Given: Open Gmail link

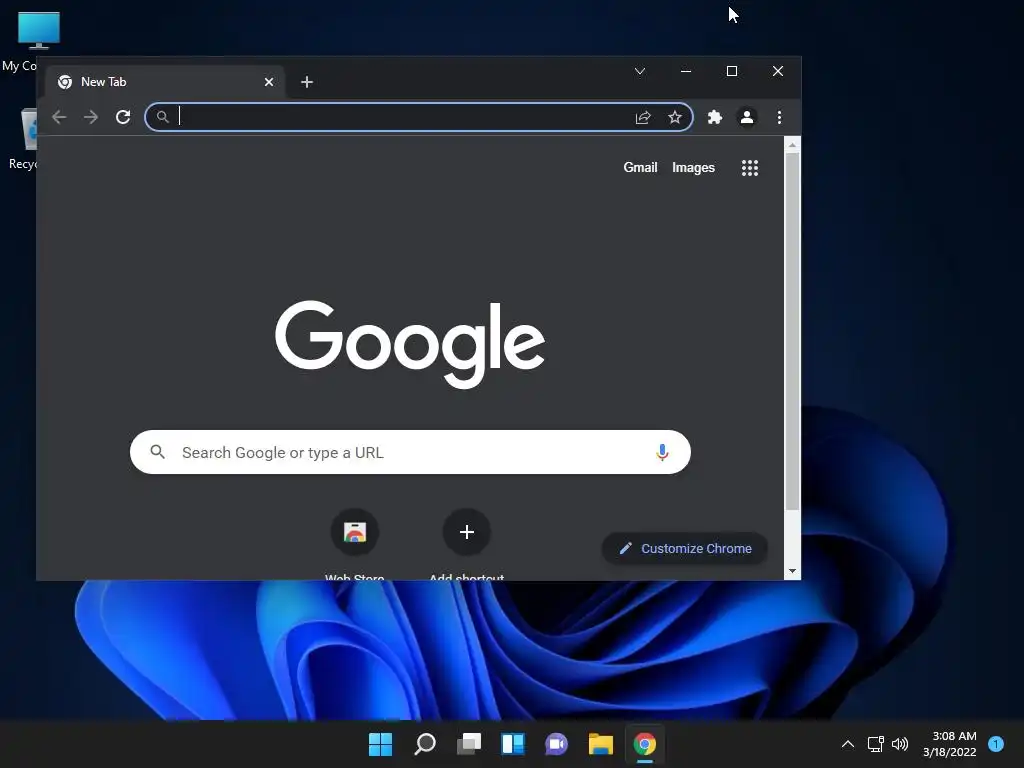Looking at the screenshot, I should [x=640, y=167].
